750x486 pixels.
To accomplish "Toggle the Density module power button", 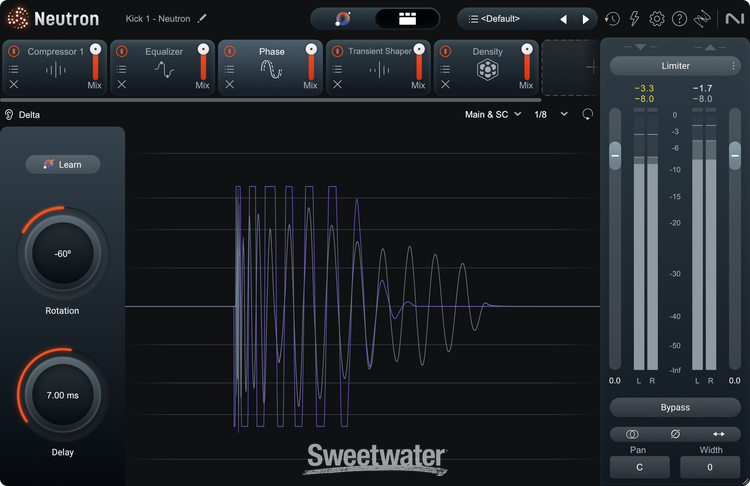I will click(x=445, y=51).
